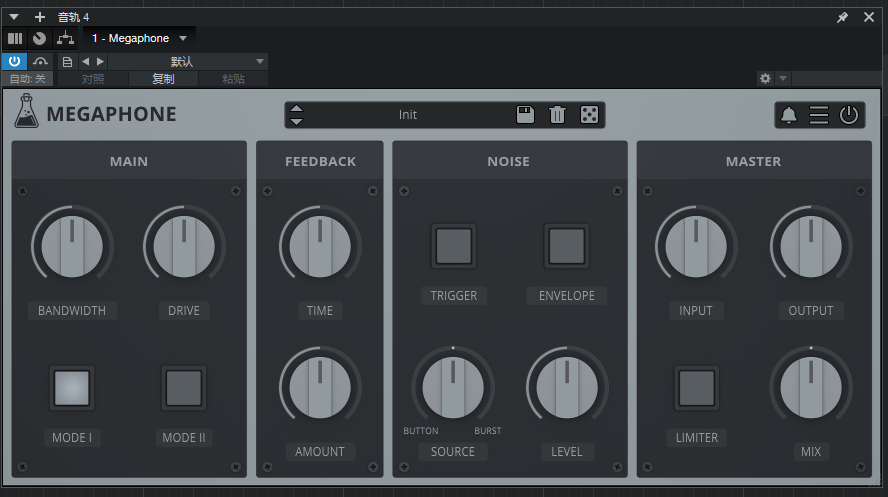
Task: Click the MASTER section header
Action: click(x=754, y=161)
